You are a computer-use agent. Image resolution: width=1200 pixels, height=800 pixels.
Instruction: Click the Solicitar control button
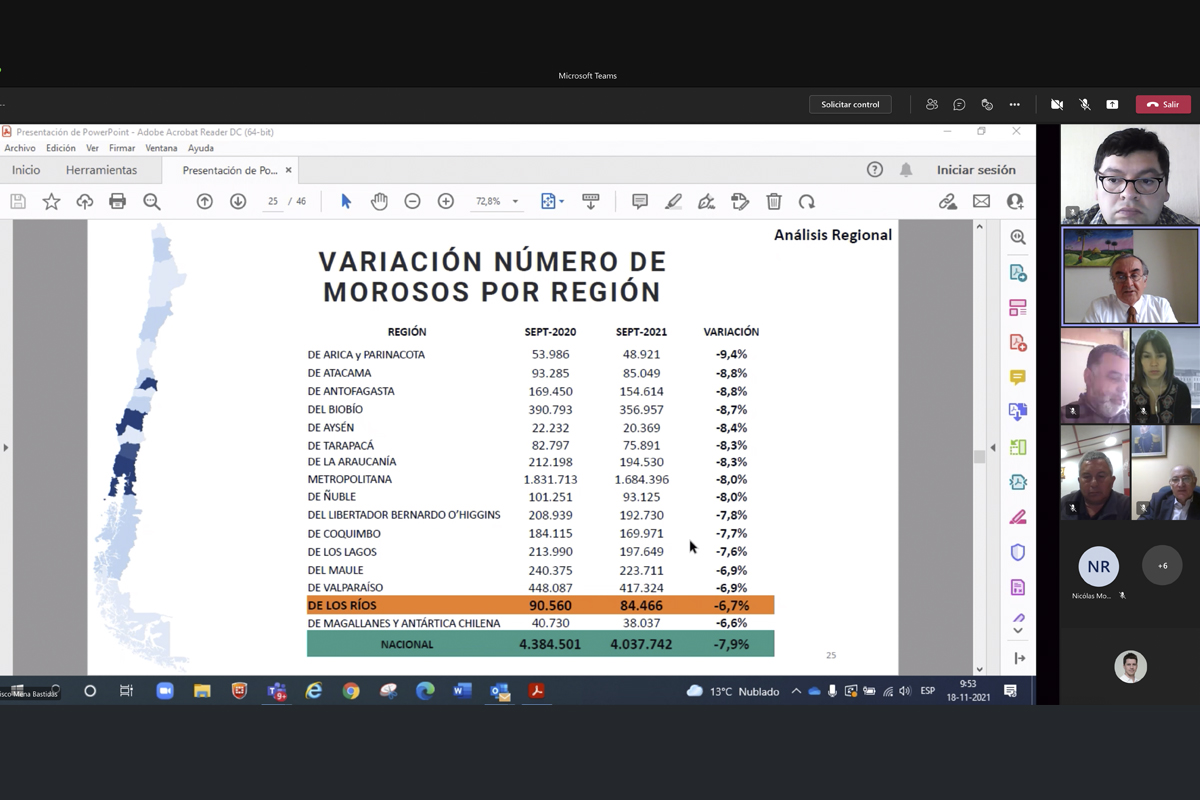850,104
